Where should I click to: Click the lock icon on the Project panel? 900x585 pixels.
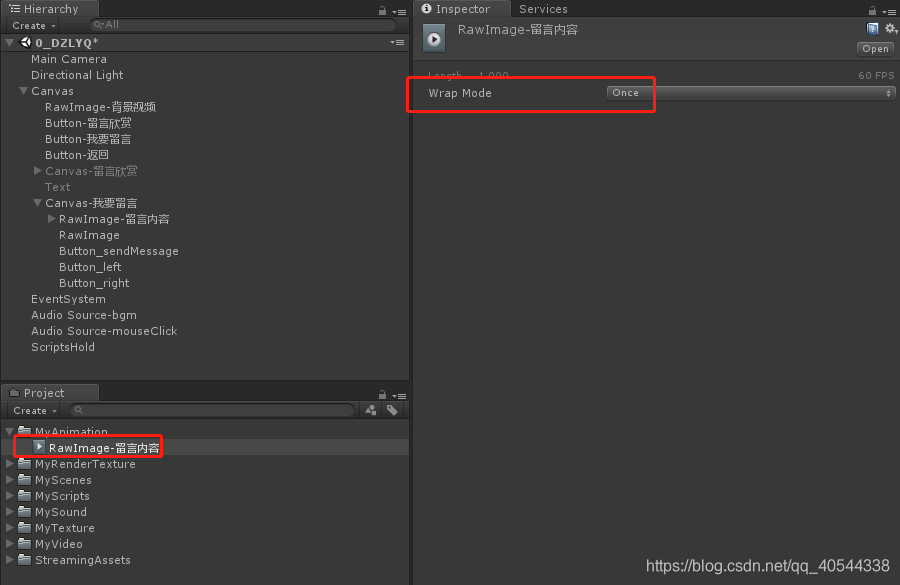click(x=382, y=392)
